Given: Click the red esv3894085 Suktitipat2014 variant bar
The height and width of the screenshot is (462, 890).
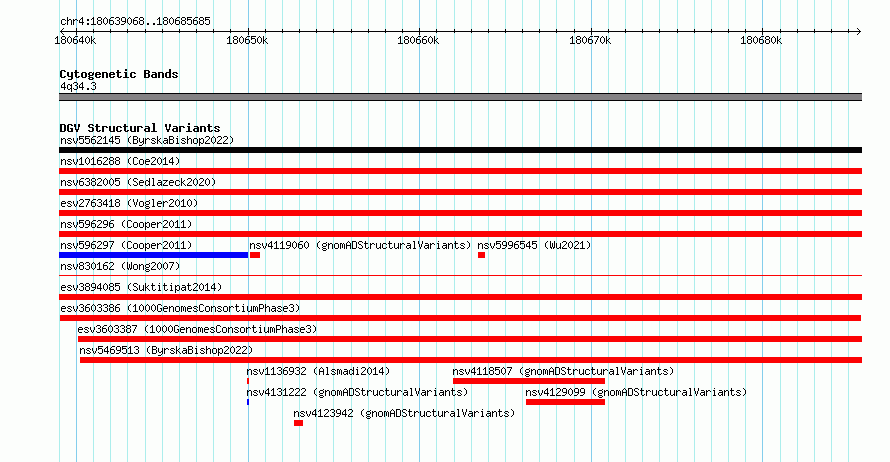Looking at the screenshot, I should 460,297.
